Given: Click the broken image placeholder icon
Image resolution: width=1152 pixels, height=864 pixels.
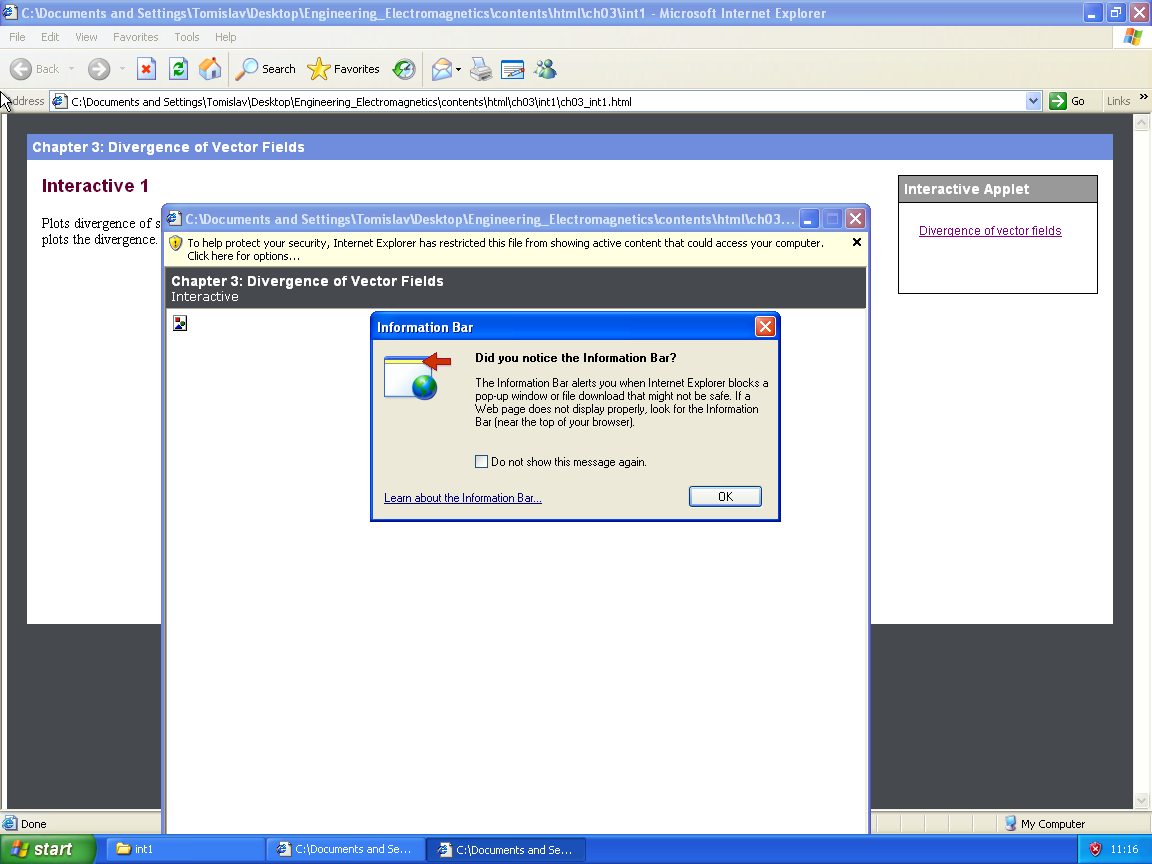Looking at the screenshot, I should 180,323.
